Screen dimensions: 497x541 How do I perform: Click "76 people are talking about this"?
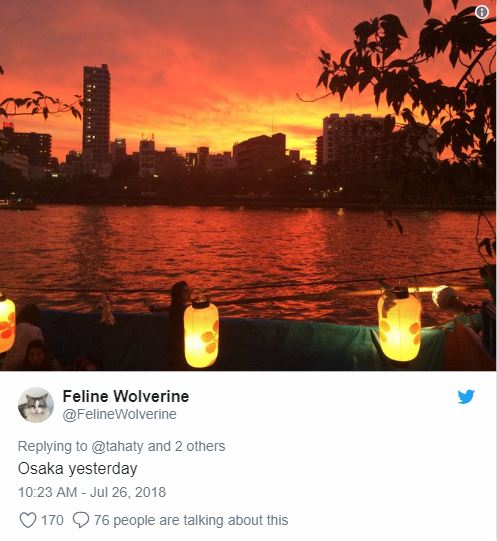coord(191,520)
